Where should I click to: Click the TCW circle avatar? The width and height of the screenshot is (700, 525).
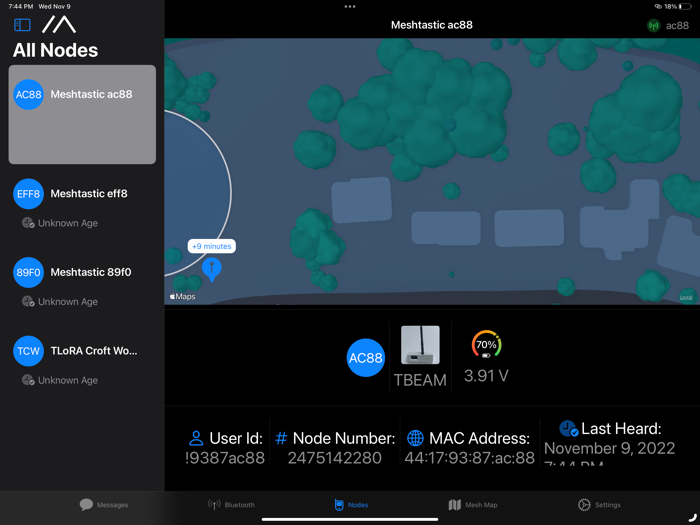(29, 351)
